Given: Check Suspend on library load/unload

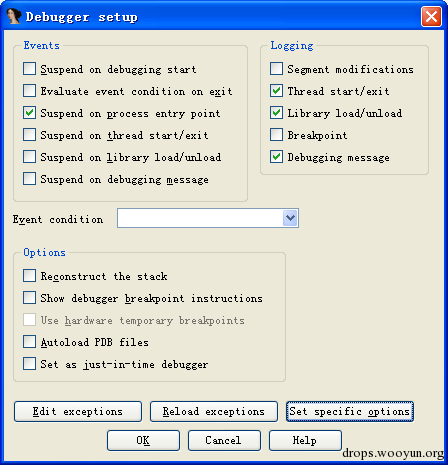Looking at the screenshot, I should point(29,157).
